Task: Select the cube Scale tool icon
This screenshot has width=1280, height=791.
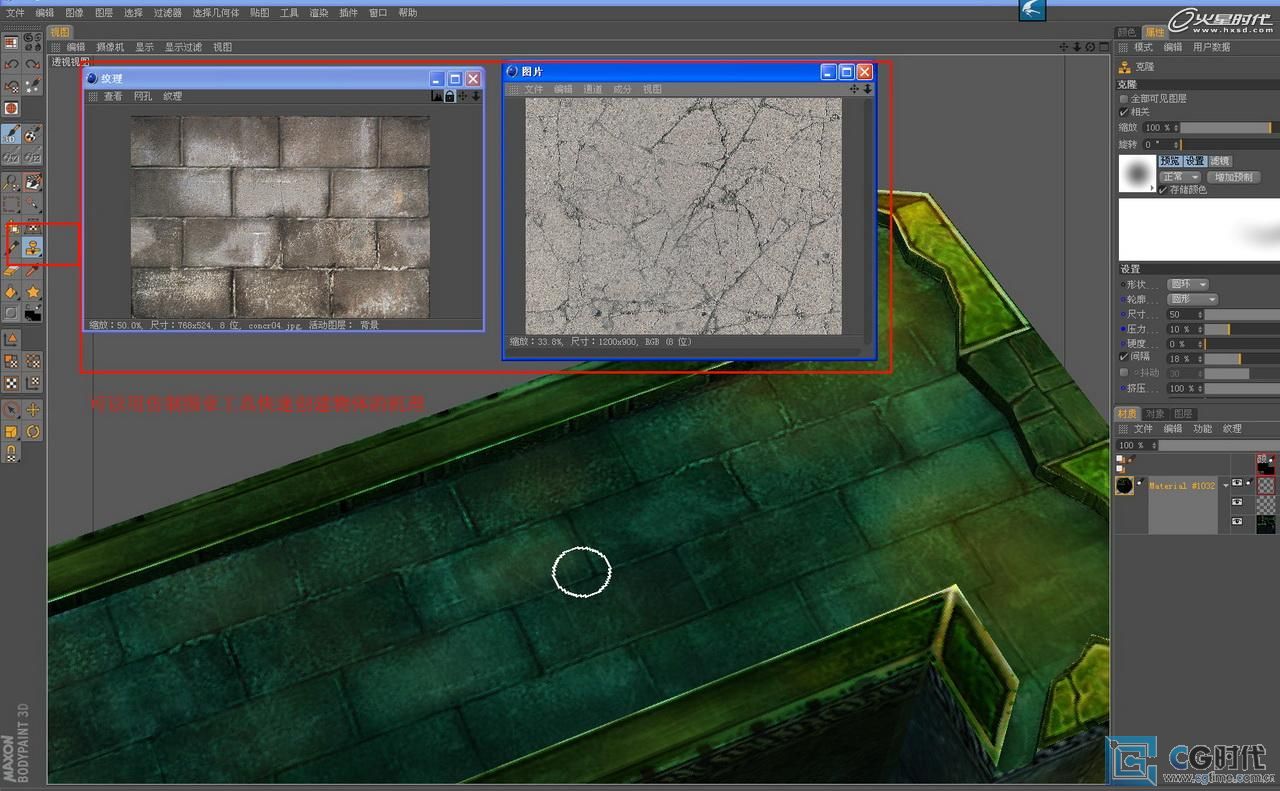Action: coord(11,431)
